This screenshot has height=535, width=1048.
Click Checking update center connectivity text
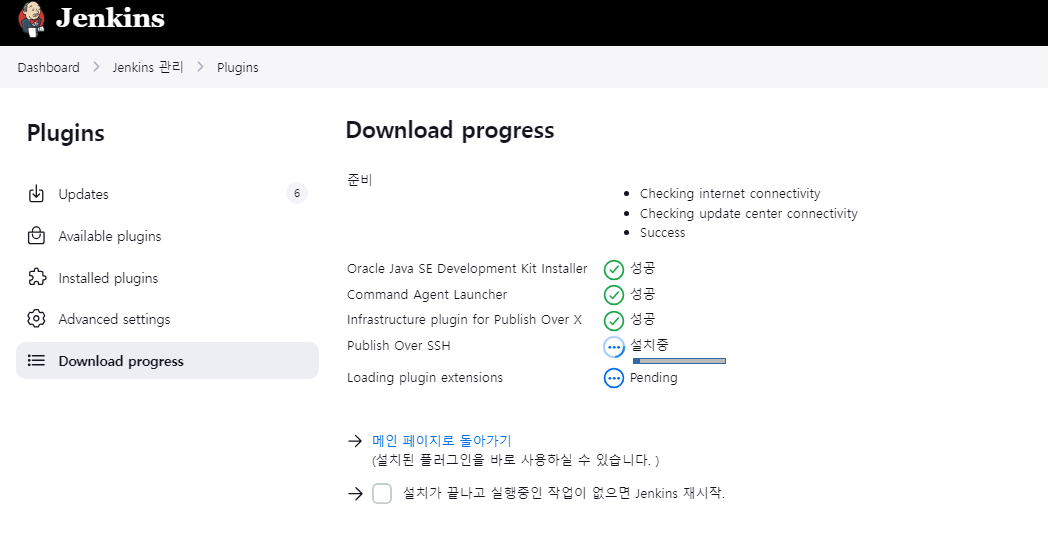pos(749,213)
